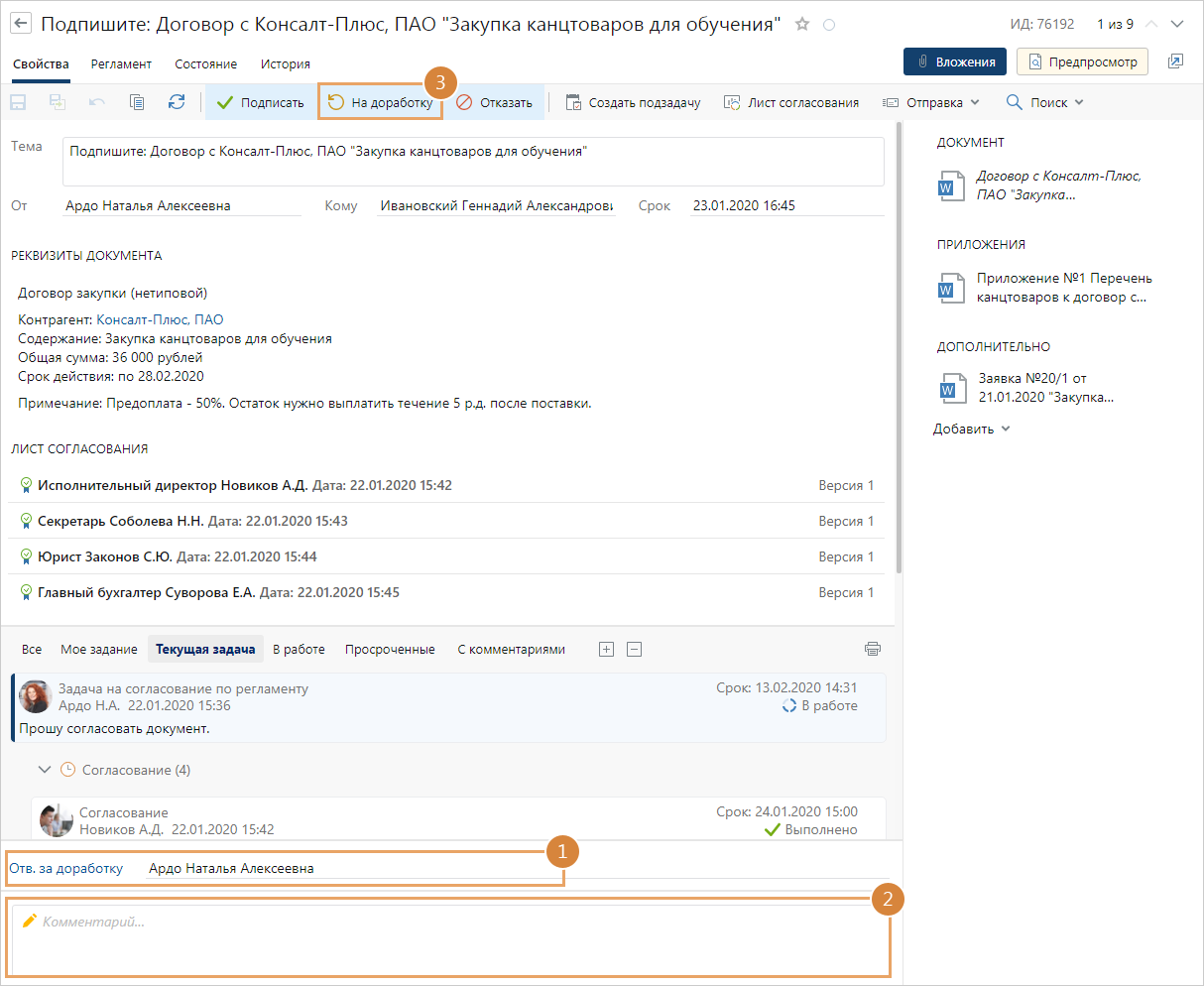Screen dimensions: 1204x986
Task: Open the Отправка dropdown menu
Action: pos(931,102)
